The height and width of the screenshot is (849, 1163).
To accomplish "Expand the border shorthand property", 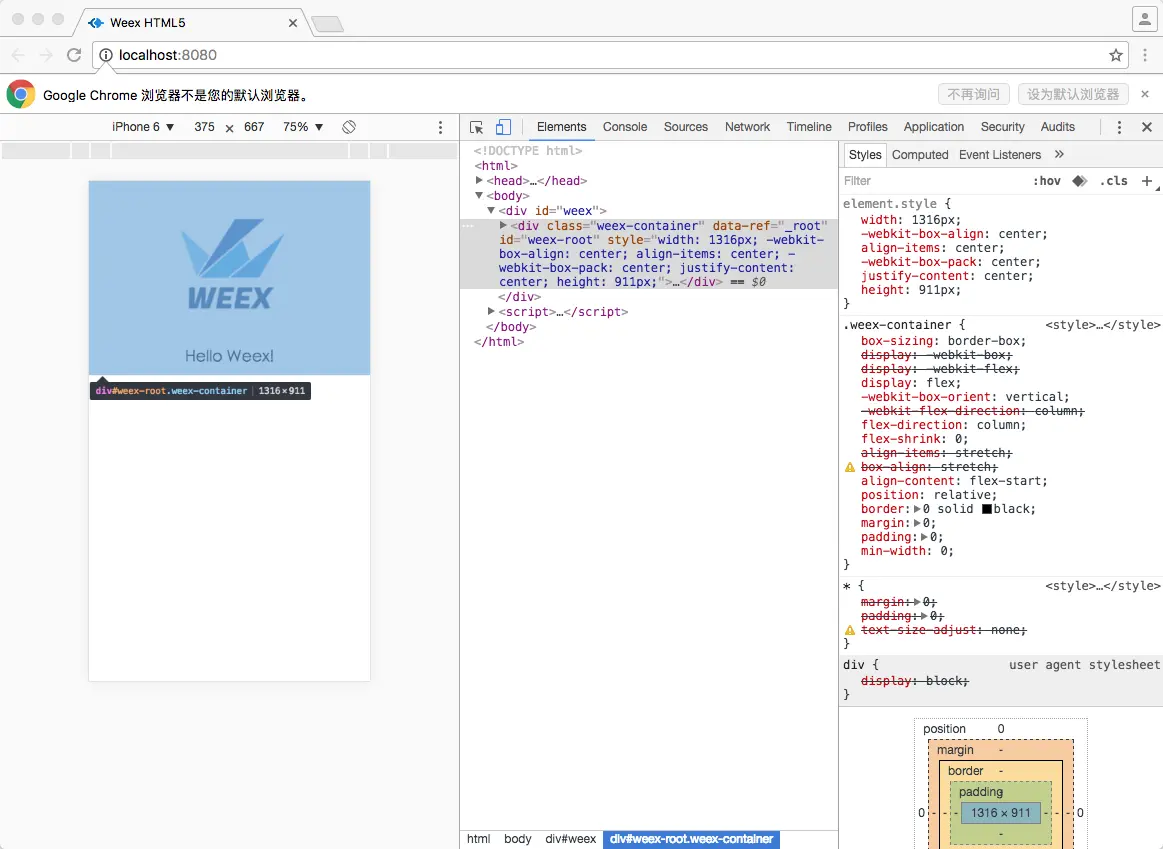I will coord(917,509).
